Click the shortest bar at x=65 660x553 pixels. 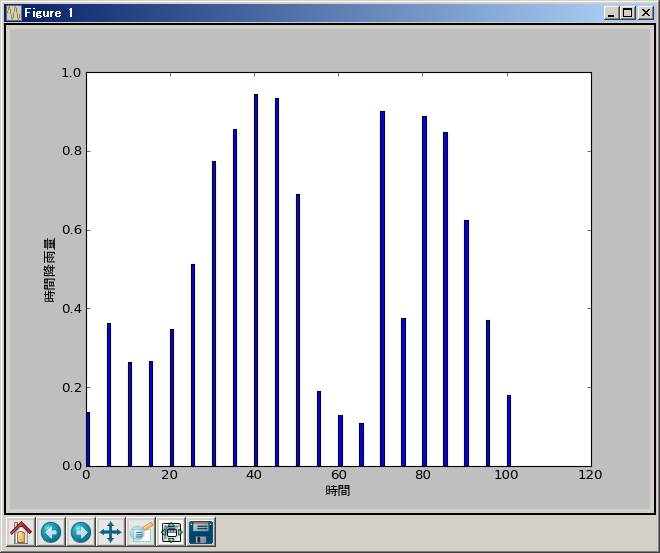361,445
